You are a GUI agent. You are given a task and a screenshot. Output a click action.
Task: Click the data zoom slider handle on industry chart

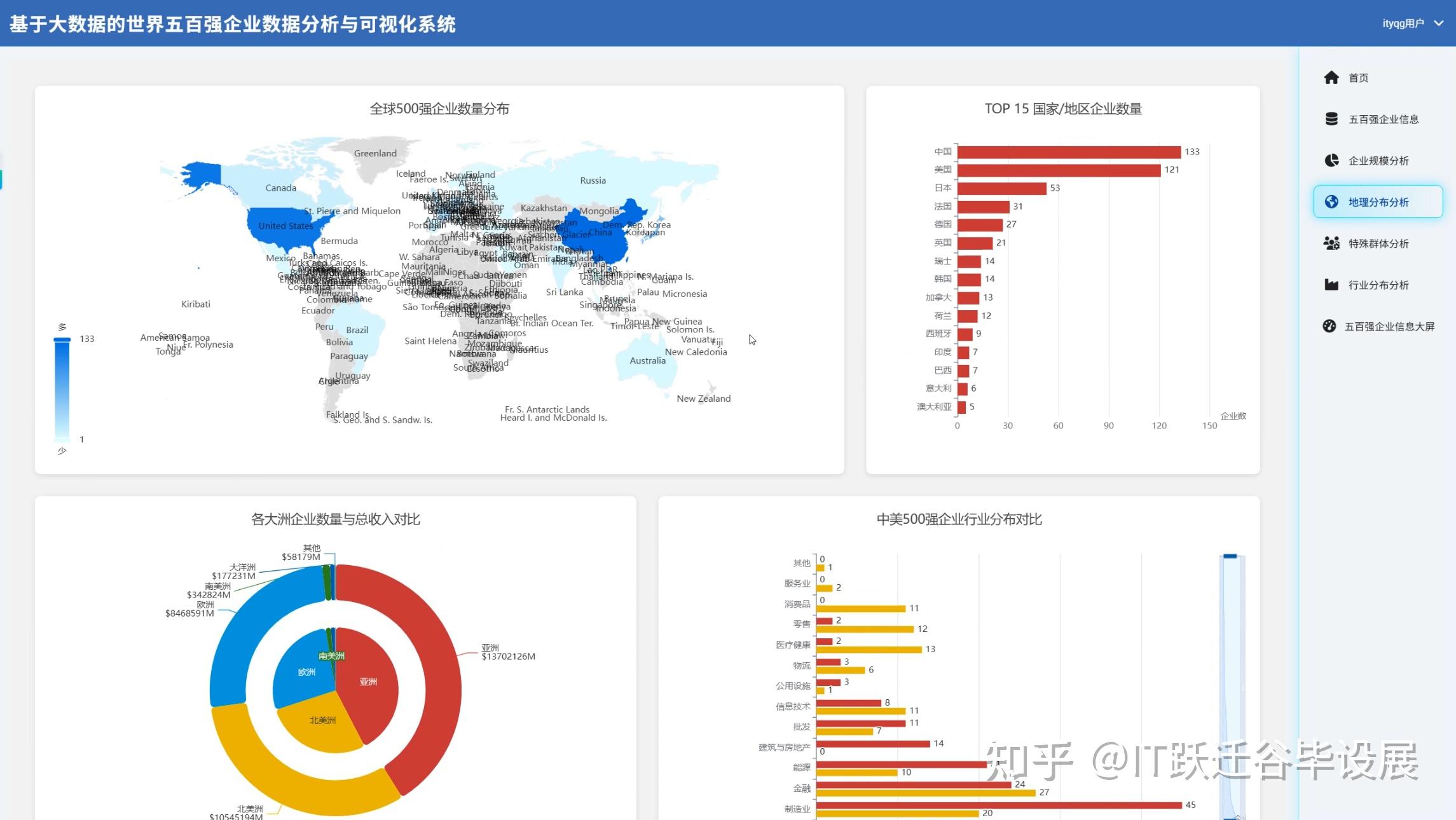[x=1230, y=556]
